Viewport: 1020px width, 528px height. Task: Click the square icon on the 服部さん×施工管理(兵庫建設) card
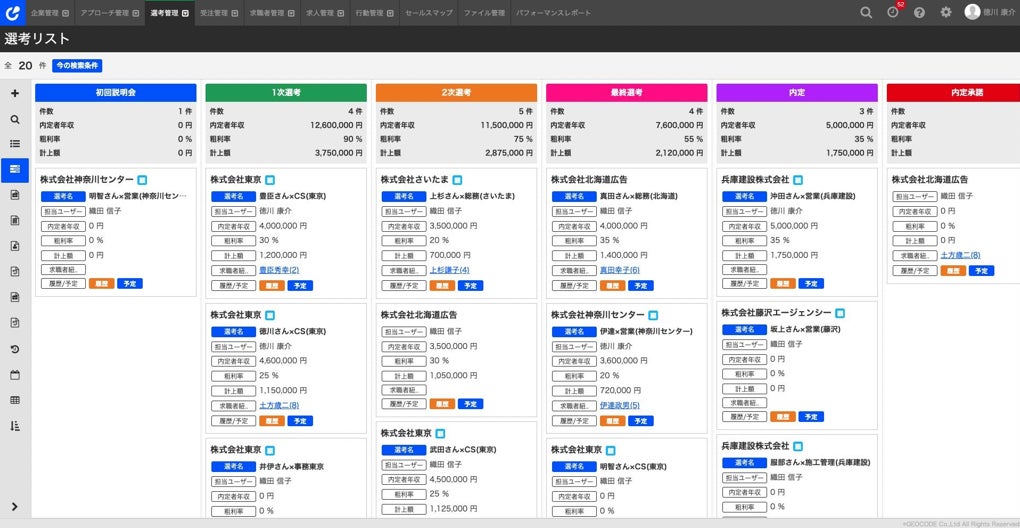click(798, 447)
